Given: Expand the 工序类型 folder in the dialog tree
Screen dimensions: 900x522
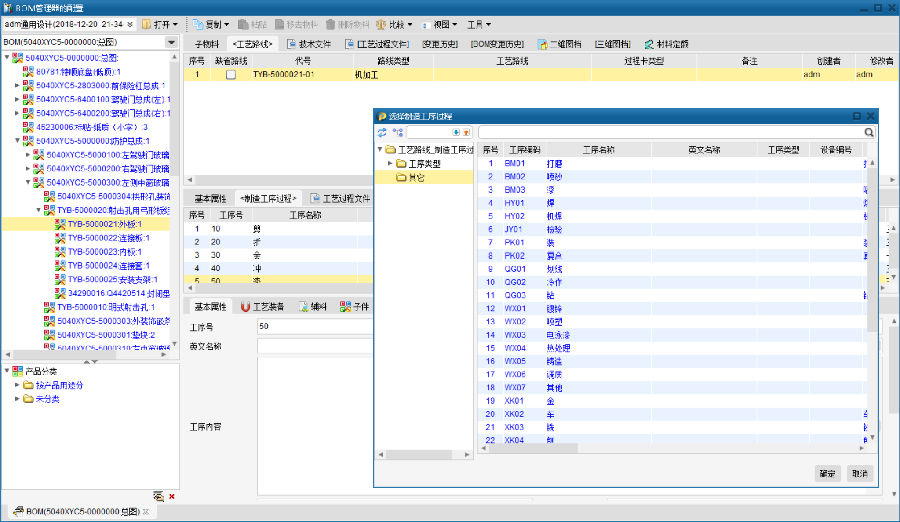Looking at the screenshot, I should (x=390, y=163).
